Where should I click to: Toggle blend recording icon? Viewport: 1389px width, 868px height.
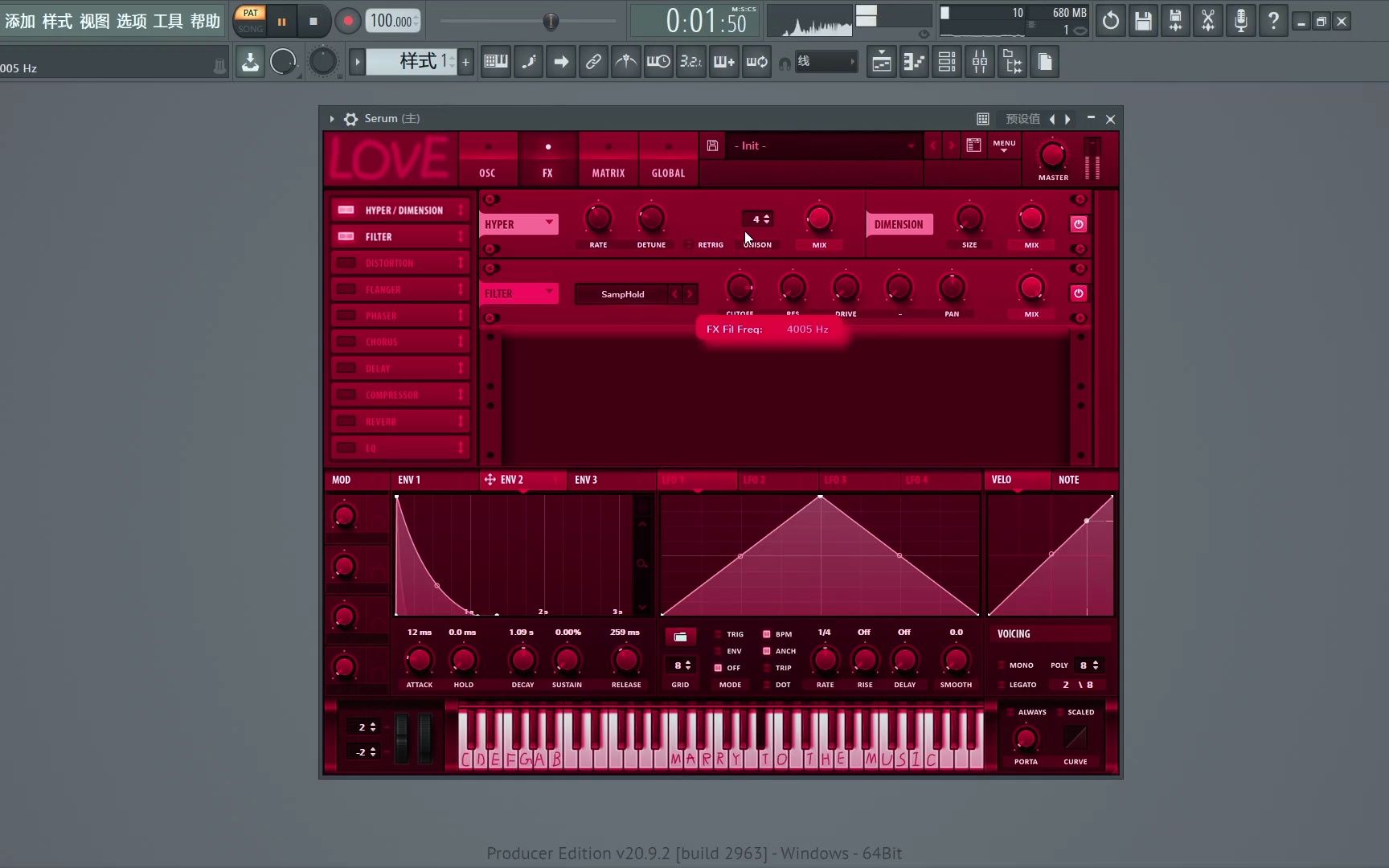click(x=723, y=62)
